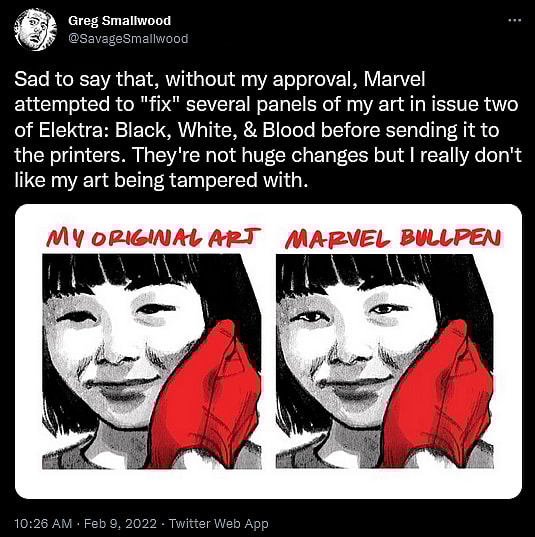This screenshot has width=535, height=537.
Task: Click the girl's smile in the original art panel
Action: click(122, 384)
